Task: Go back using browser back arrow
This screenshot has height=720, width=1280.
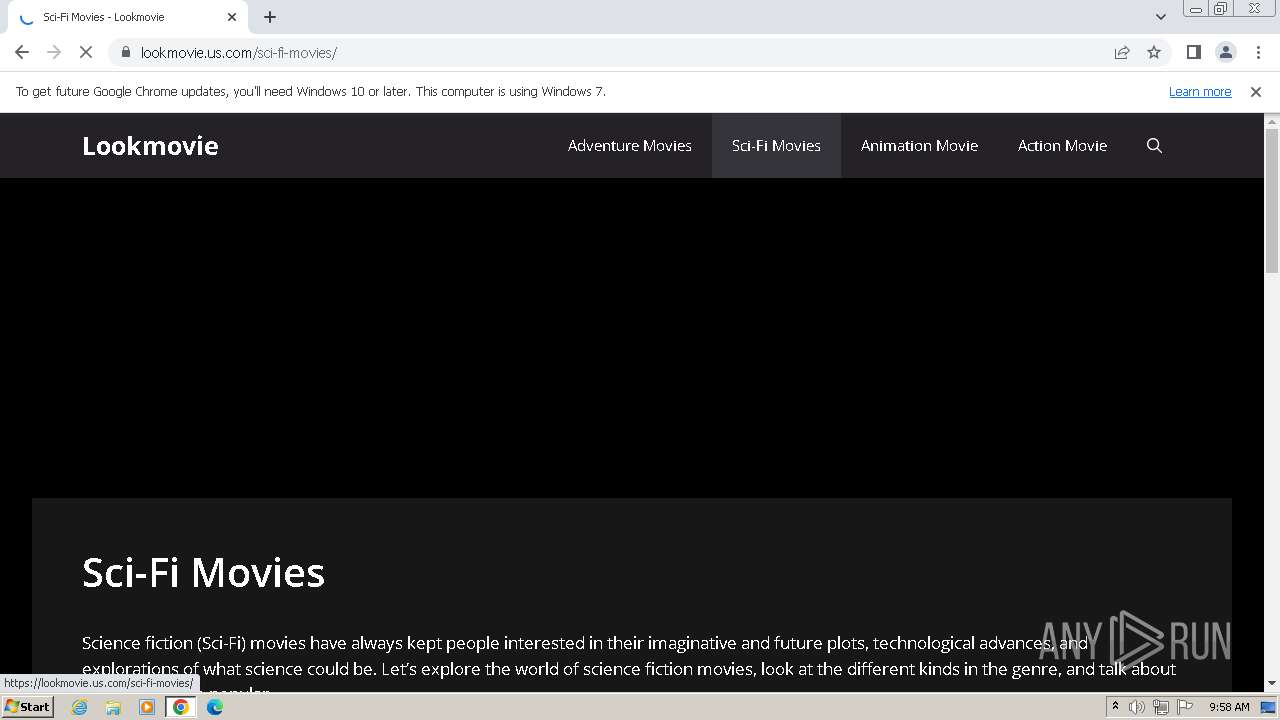Action: (x=22, y=52)
